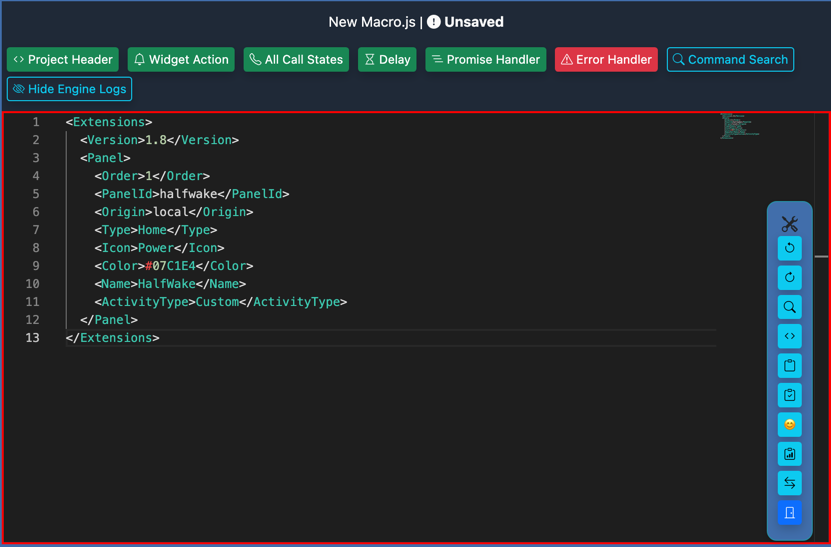Insert a Project Header snippet
The width and height of the screenshot is (831, 547).
63,60
